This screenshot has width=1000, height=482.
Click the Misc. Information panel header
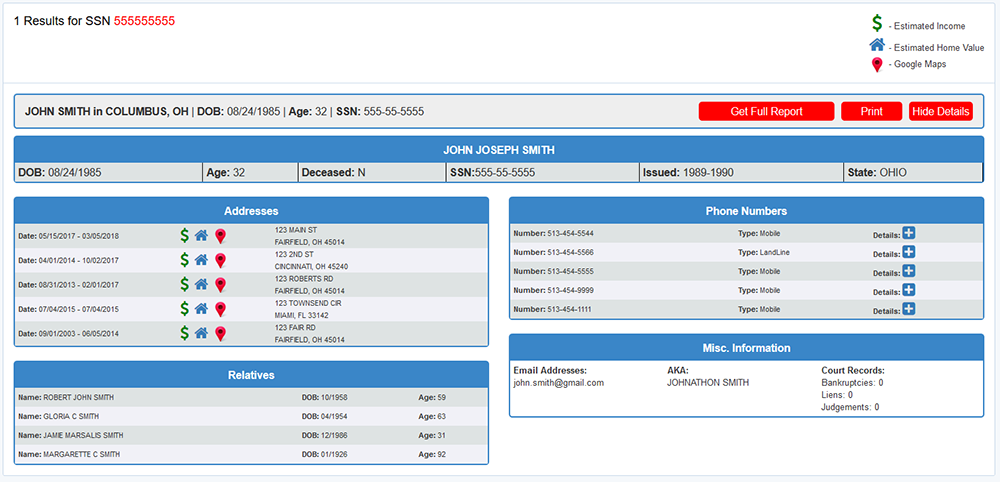point(746,348)
